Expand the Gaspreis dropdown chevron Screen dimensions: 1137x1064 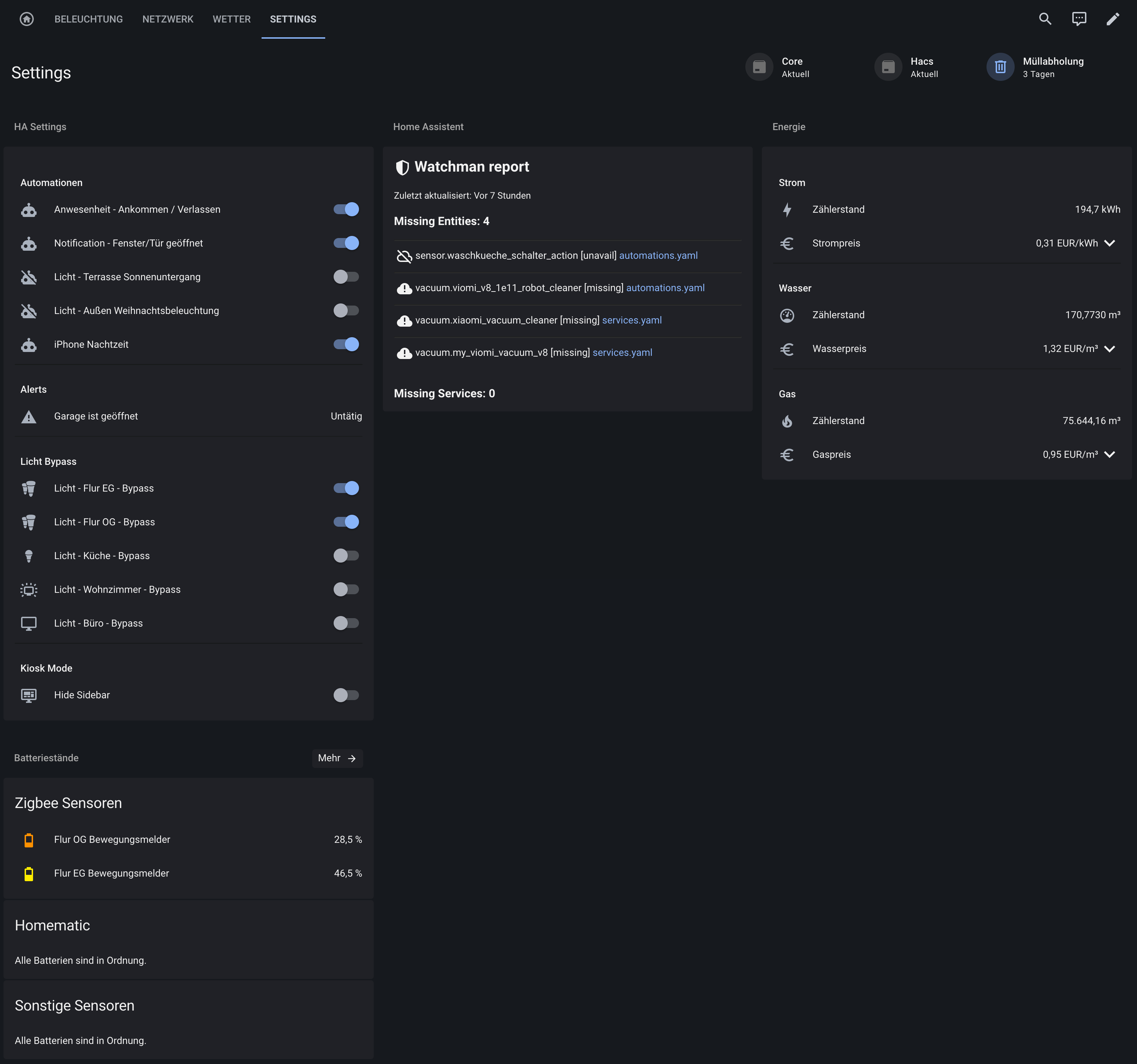point(1110,455)
